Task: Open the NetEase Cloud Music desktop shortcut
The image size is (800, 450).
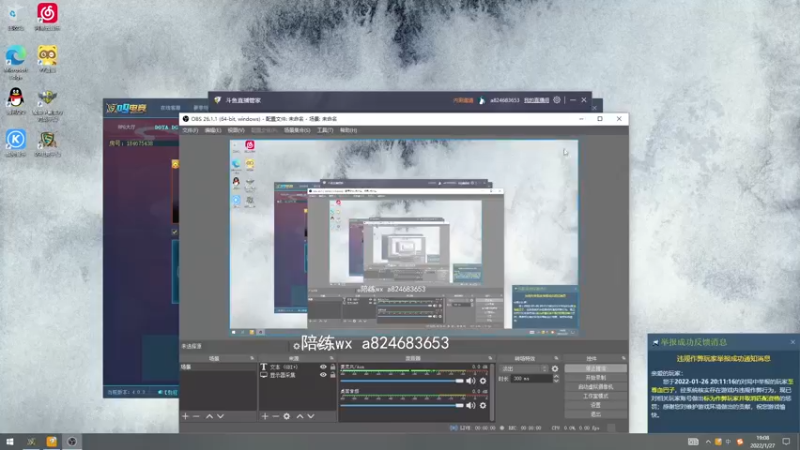Action: (47, 17)
